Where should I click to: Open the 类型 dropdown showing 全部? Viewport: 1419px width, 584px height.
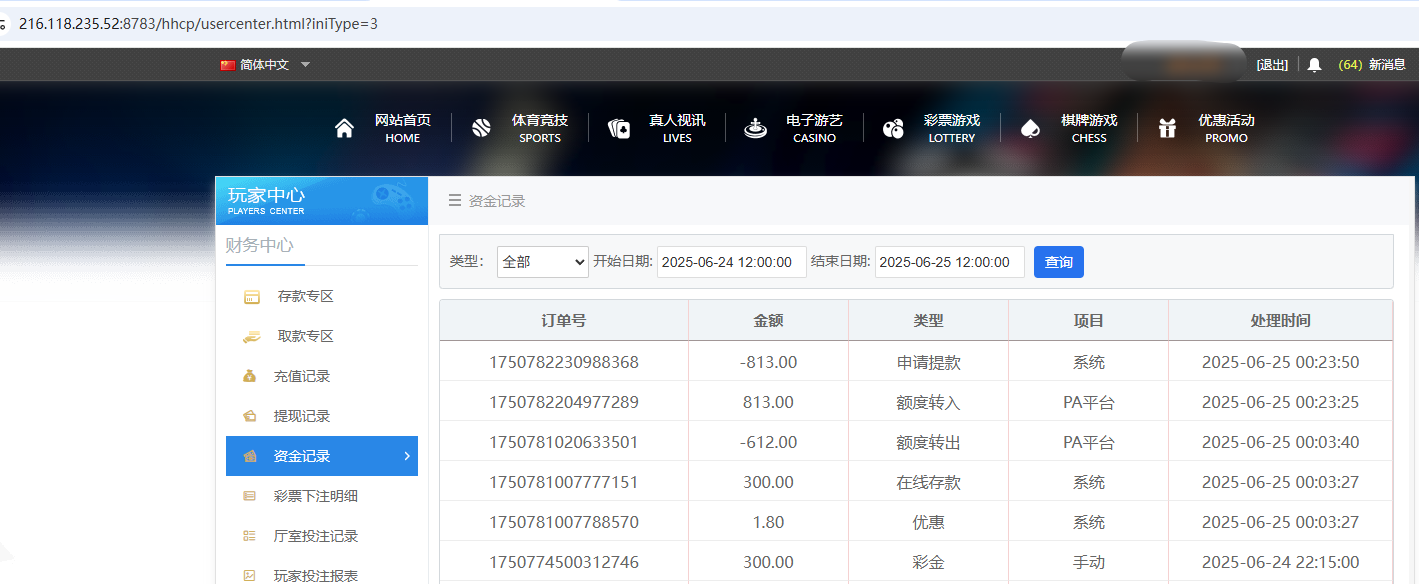click(542, 261)
